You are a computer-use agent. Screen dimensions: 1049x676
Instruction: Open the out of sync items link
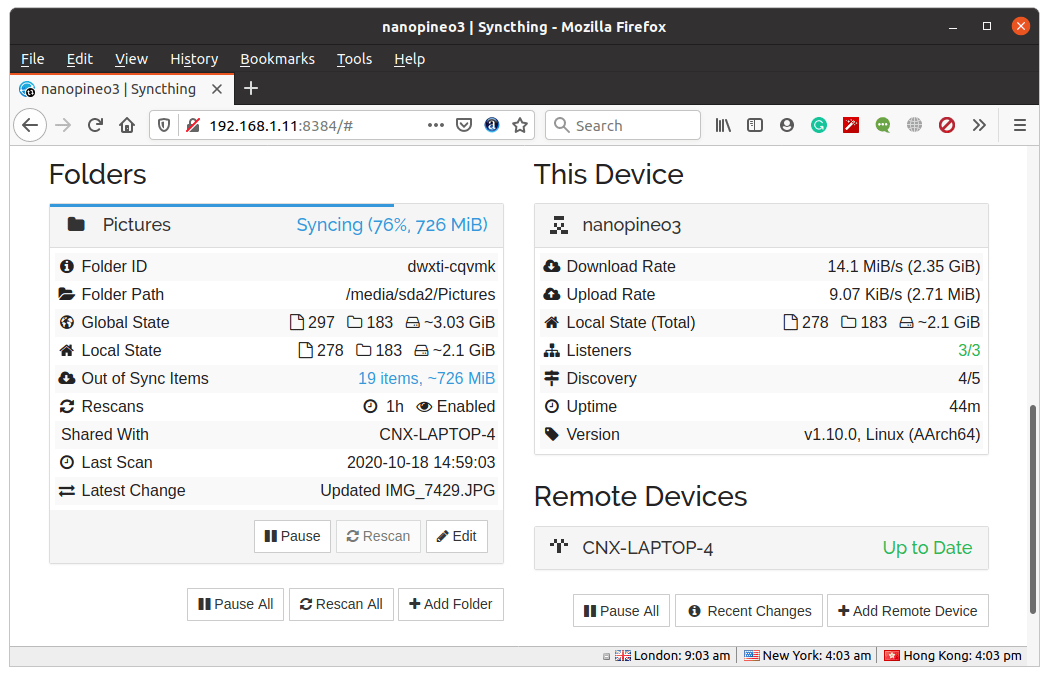[x=427, y=378]
